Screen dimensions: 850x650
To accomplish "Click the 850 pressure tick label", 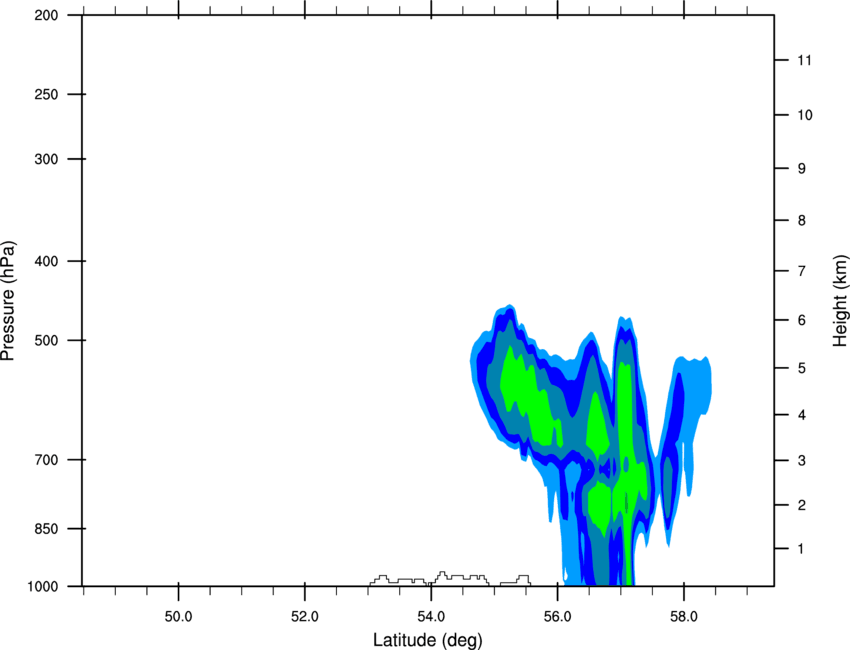I will click(x=46, y=529).
